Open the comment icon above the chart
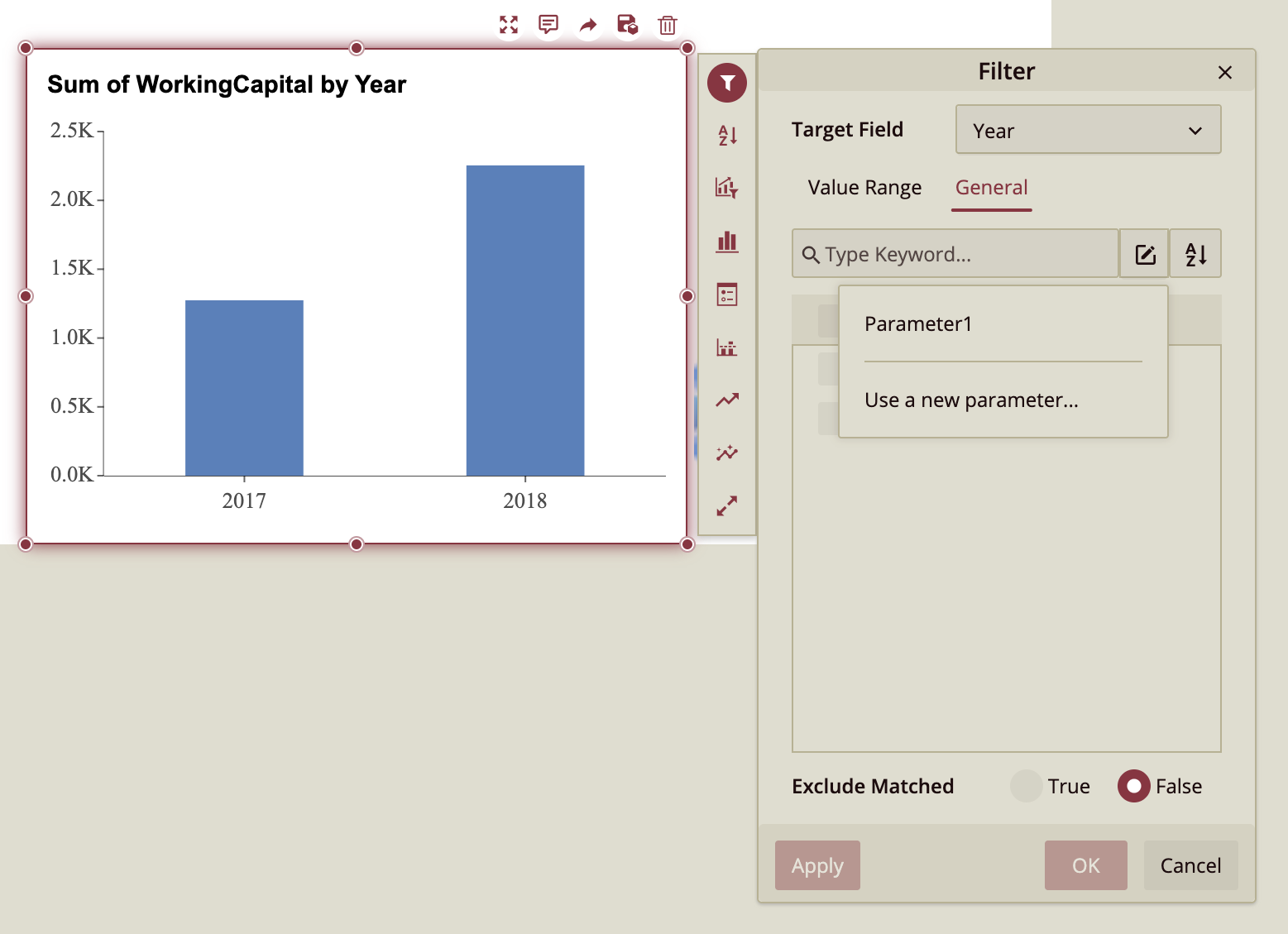This screenshot has height=934, width=1288. (548, 24)
